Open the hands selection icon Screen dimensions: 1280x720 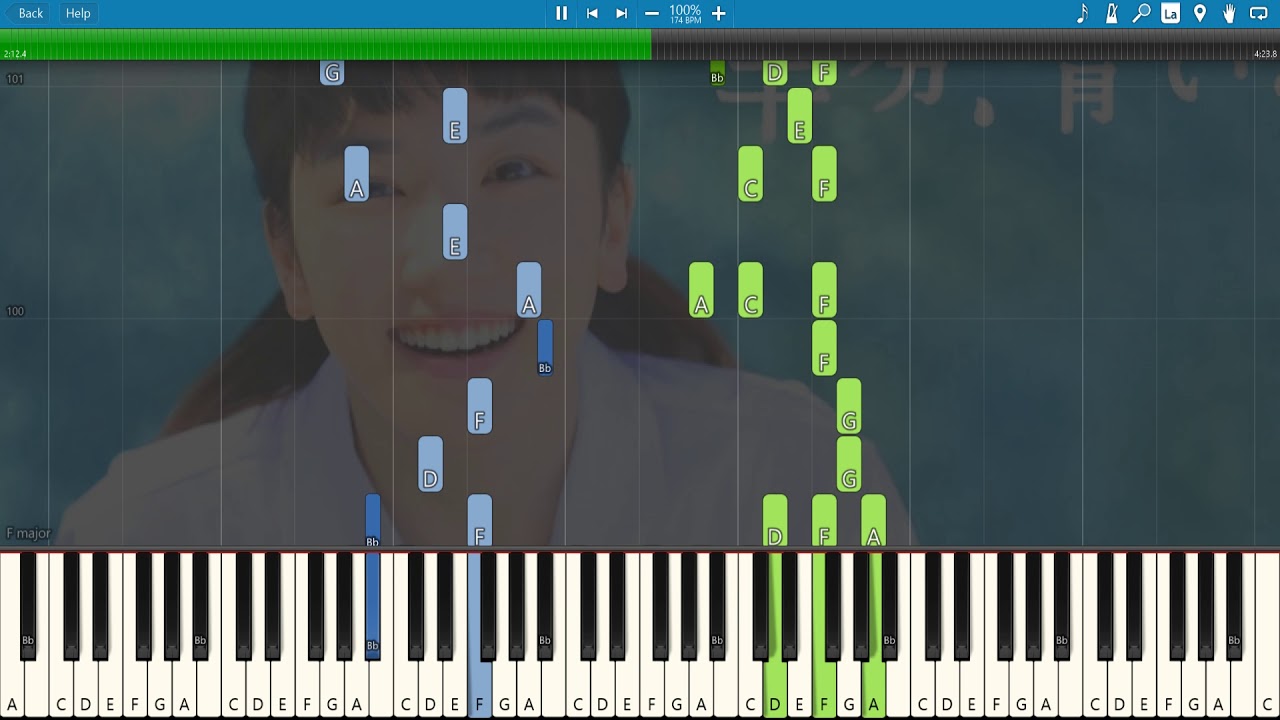[1229, 13]
